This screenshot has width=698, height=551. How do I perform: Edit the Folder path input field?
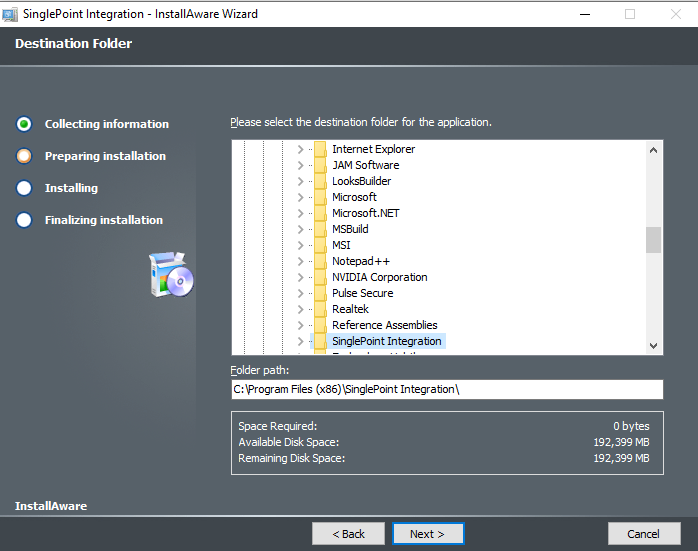click(447, 389)
